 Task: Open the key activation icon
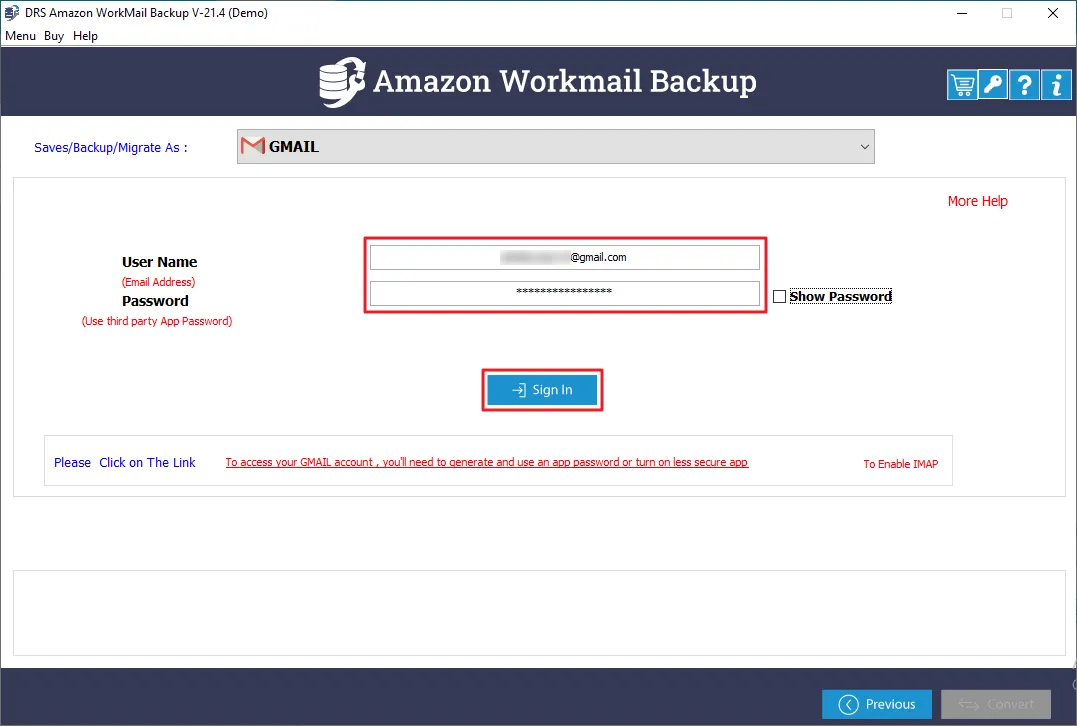point(993,85)
